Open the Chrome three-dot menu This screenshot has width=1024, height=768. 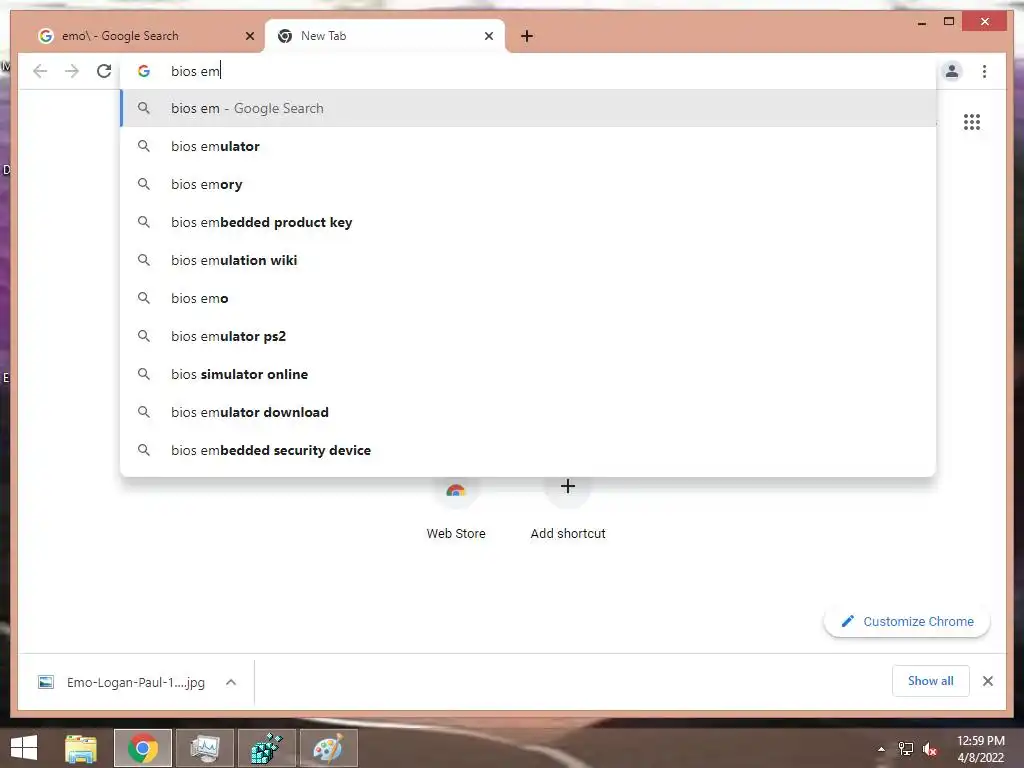coord(984,71)
